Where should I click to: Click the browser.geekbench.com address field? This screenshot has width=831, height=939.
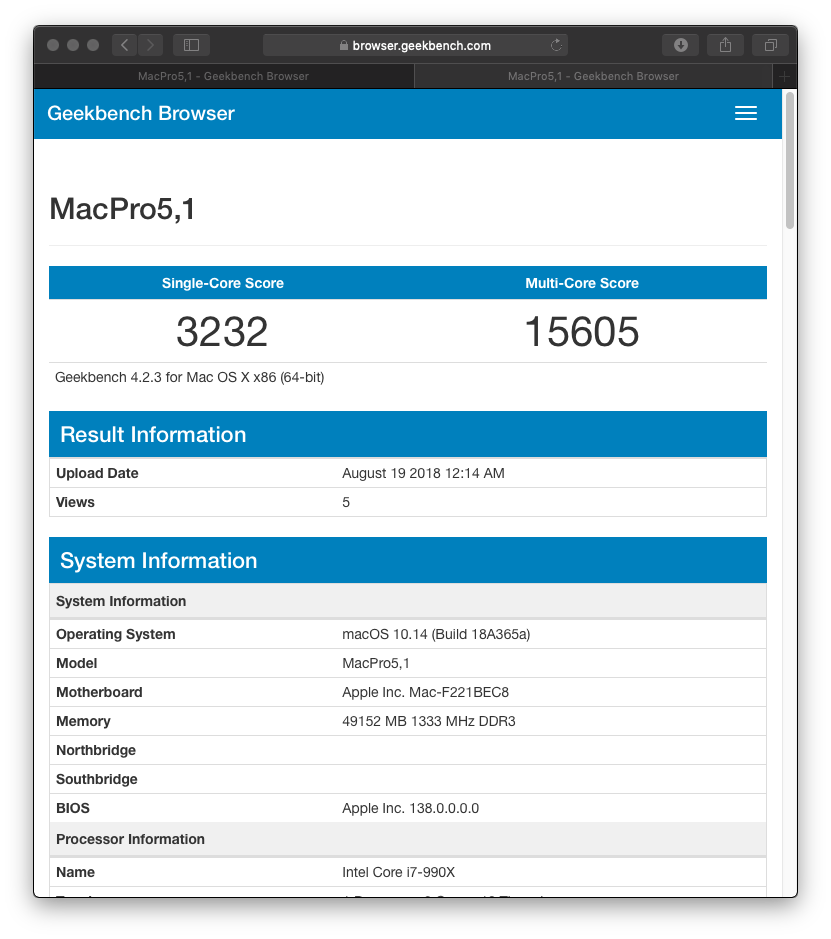[416, 45]
